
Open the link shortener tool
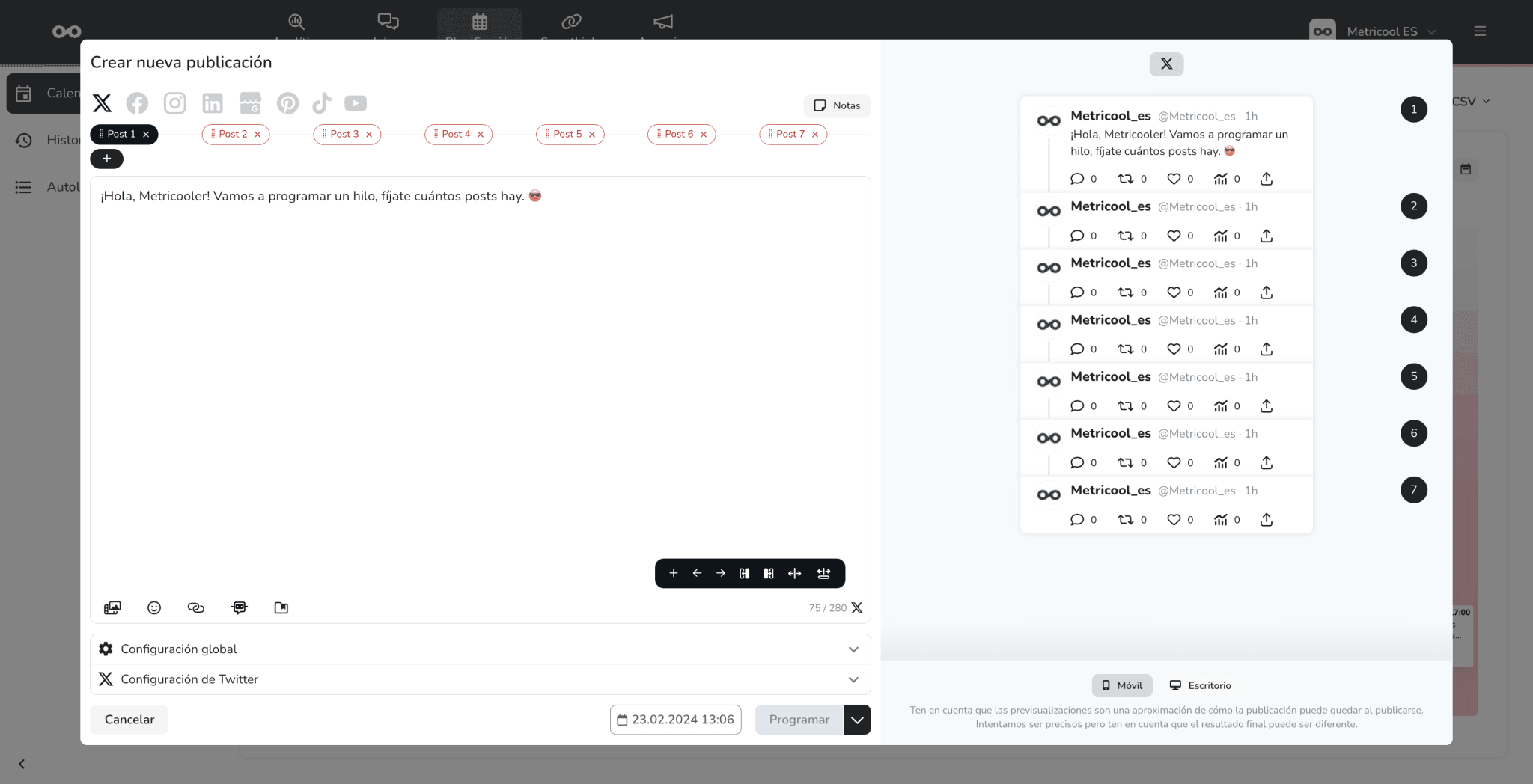click(x=196, y=607)
